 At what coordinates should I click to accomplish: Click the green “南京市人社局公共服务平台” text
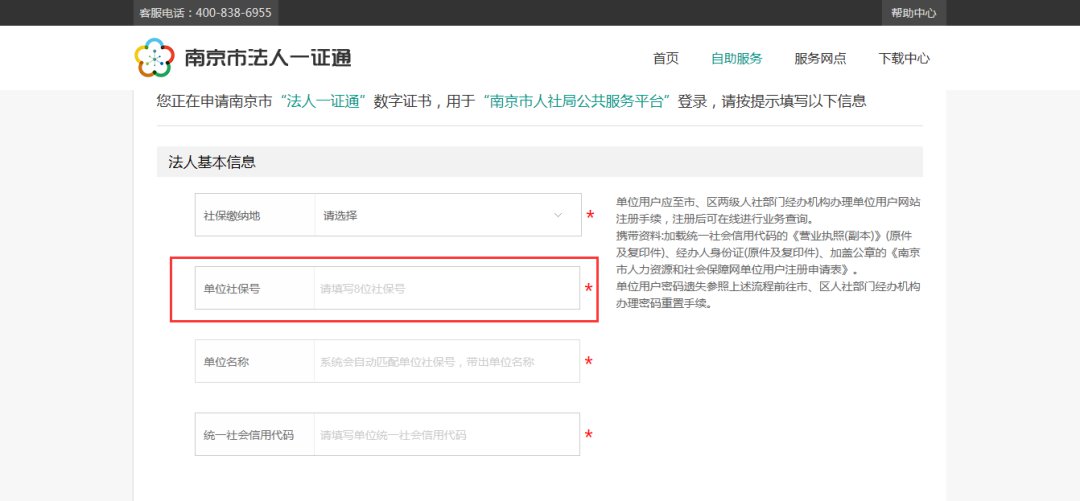576,101
